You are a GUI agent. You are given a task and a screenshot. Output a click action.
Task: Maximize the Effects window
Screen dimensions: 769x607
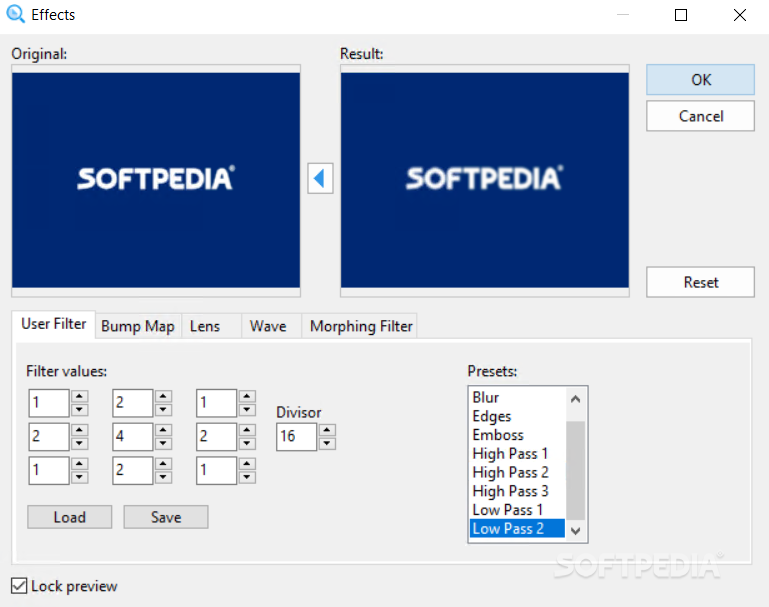pyautogui.click(x=681, y=15)
